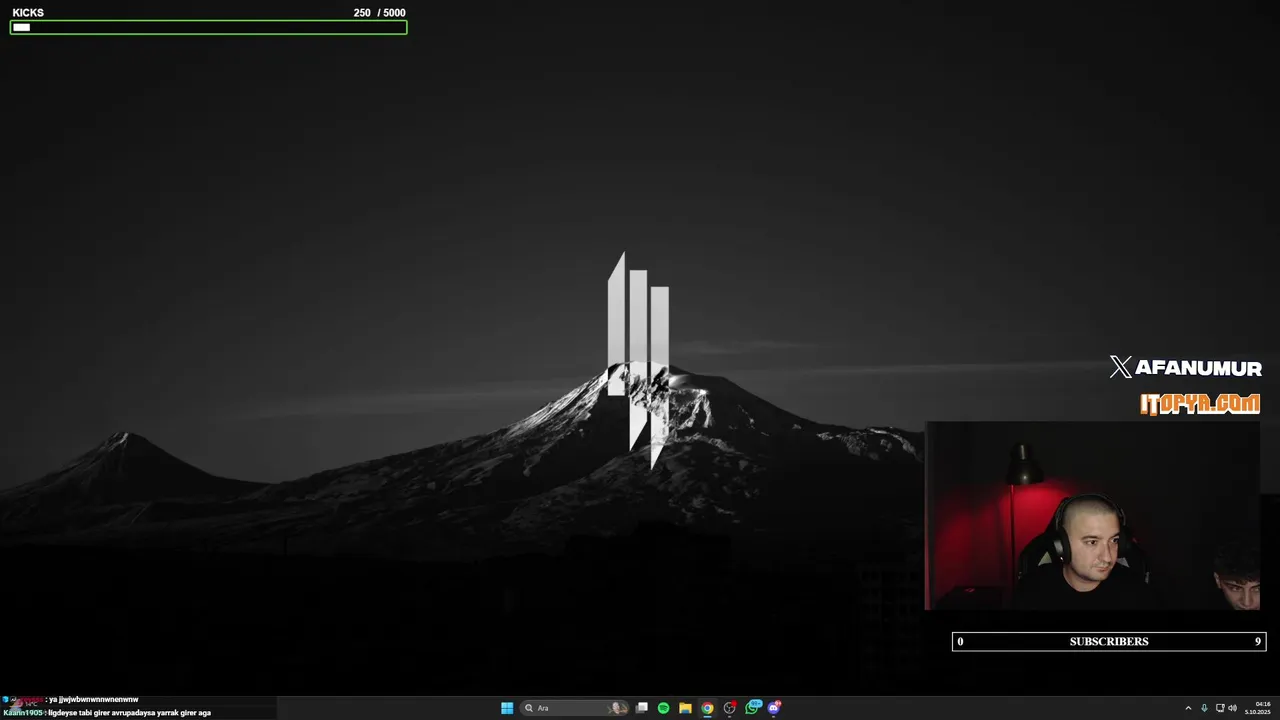The height and width of the screenshot is (720, 1280).
Task: Open Spotify from the taskbar
Action: [663, 708]
